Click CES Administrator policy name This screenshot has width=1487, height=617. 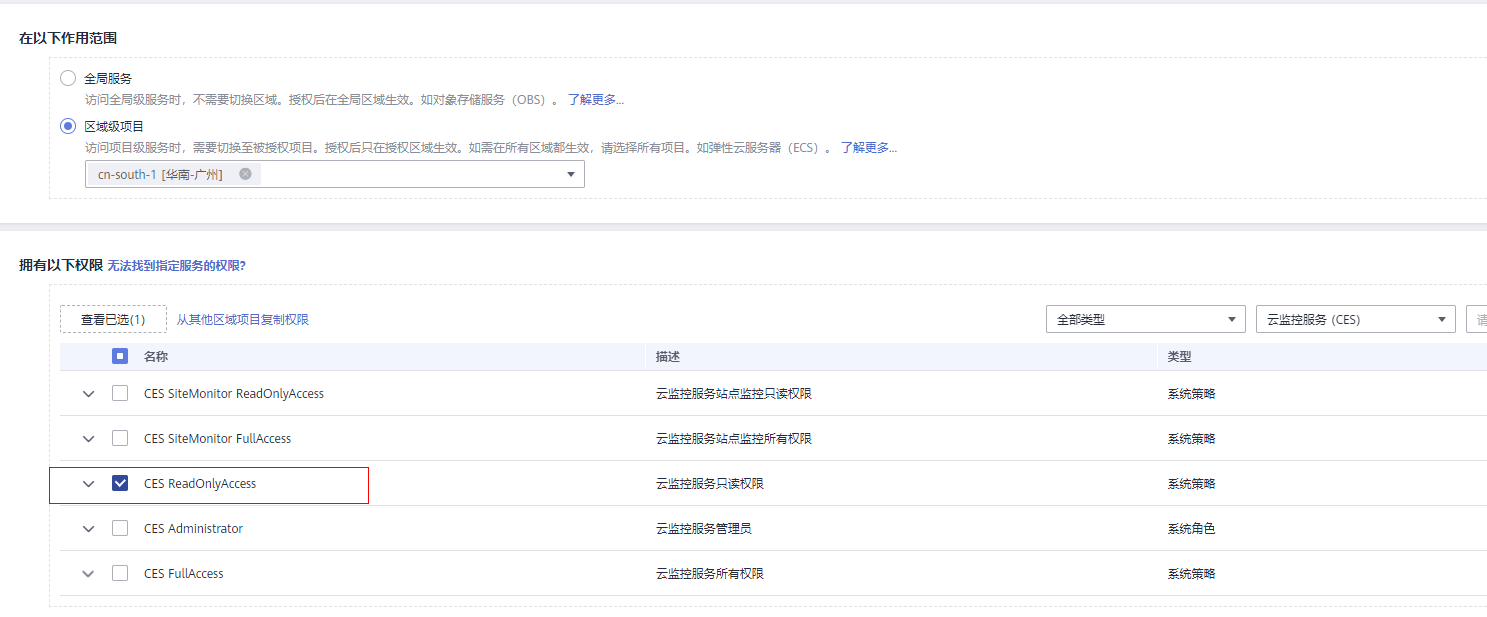[x=193, y=529]
